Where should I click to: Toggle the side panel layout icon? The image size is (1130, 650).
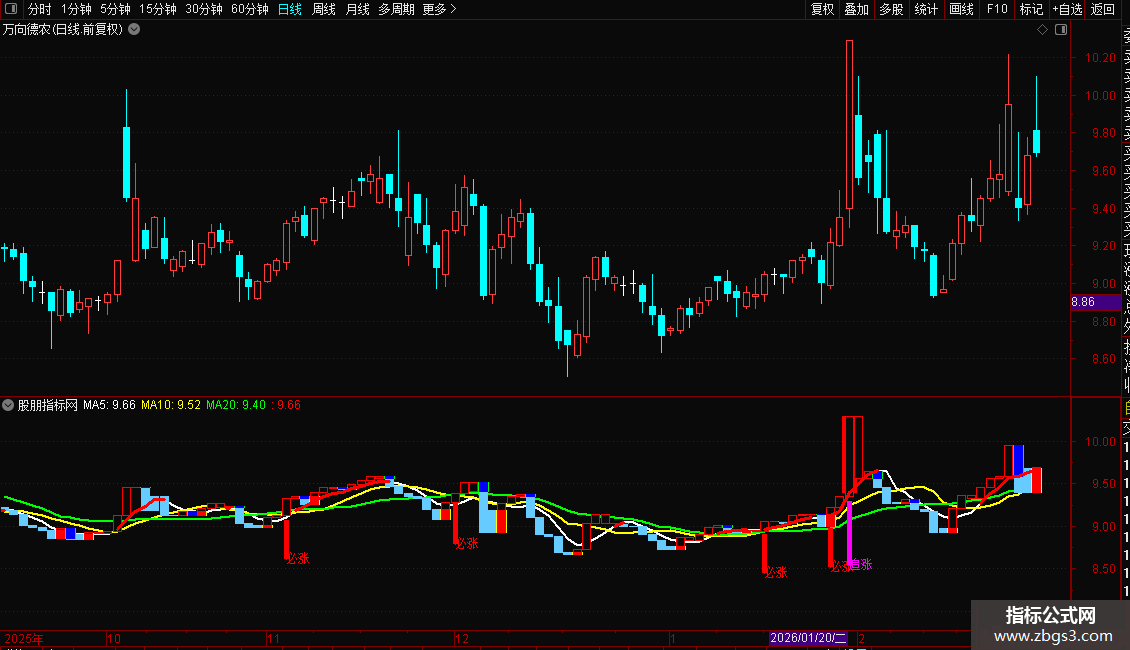click(x=1061, y=30)
